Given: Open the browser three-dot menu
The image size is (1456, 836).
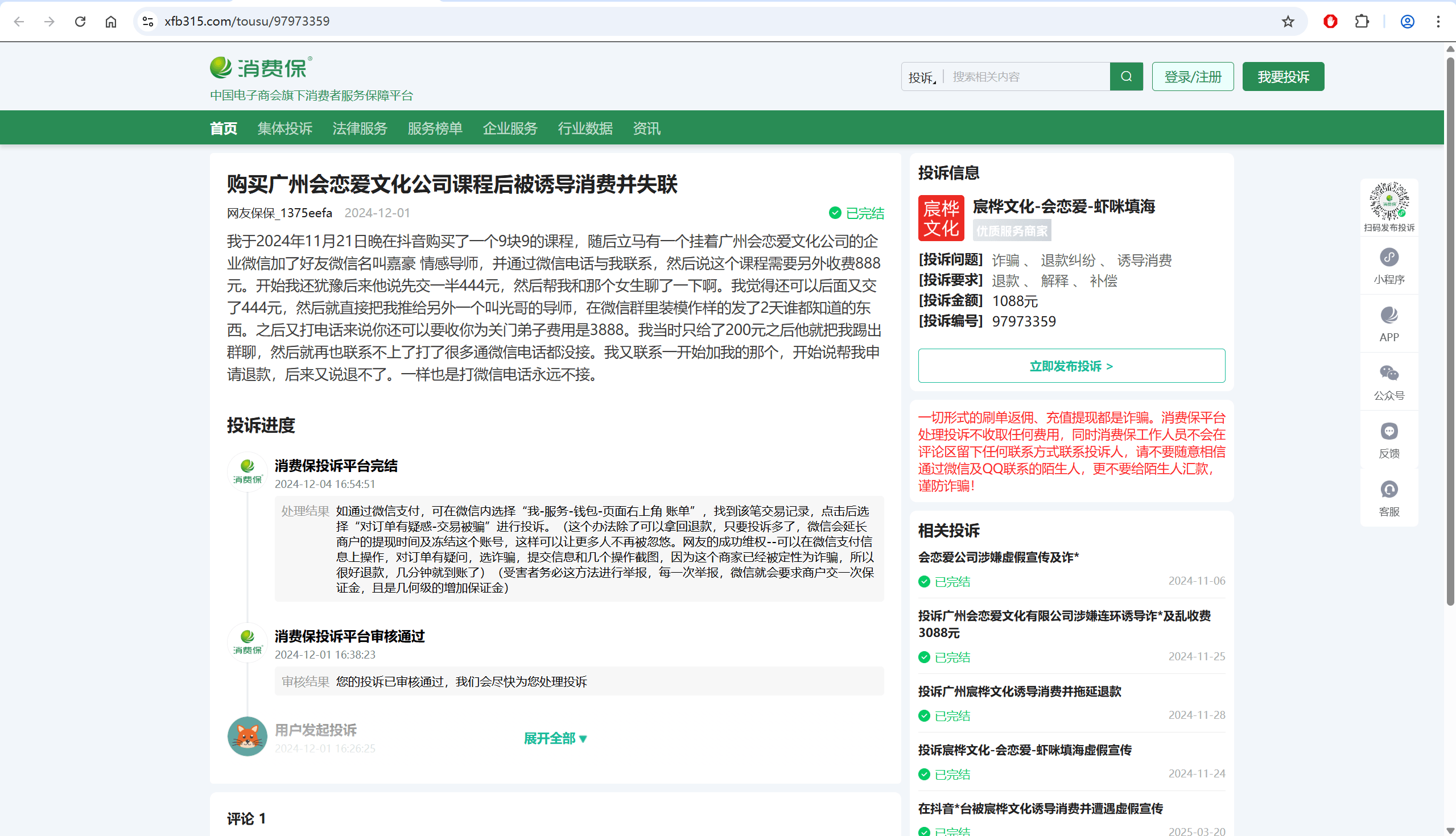Looking at the screenshot, I should tap(1438, 21).
